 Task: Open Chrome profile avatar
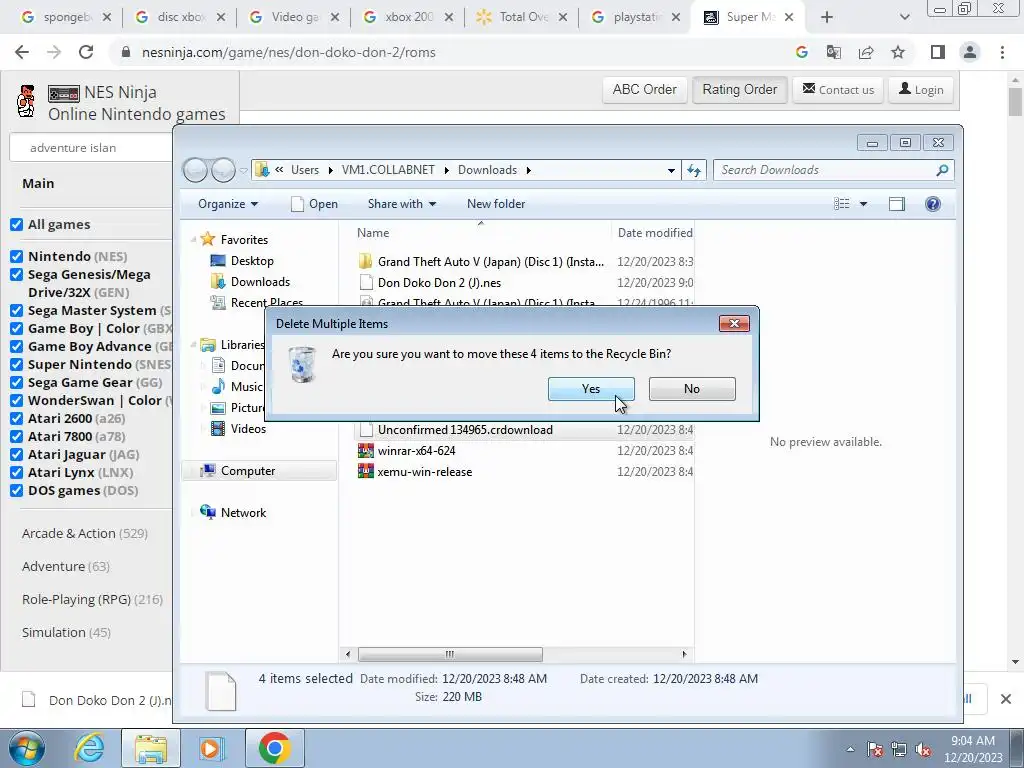(970, 52)
